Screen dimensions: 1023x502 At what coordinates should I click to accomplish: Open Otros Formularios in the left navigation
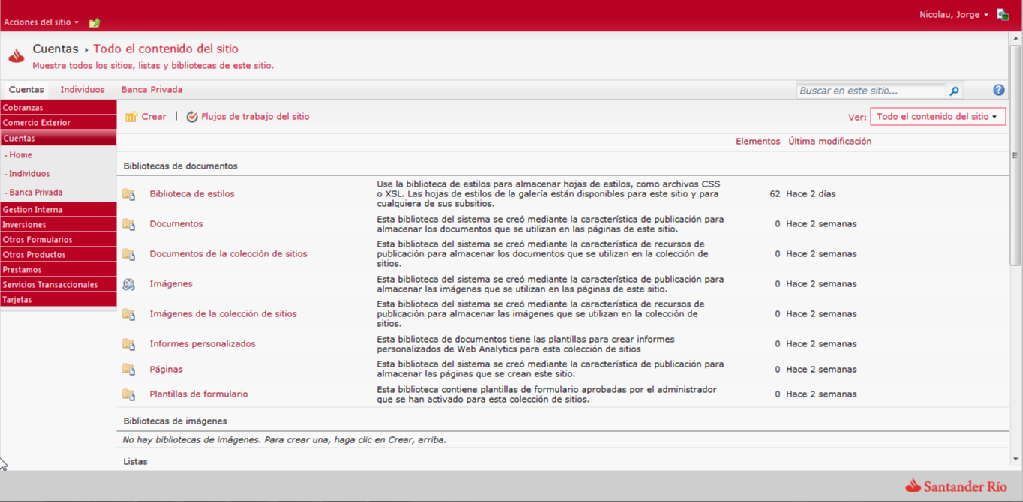(58, 240)
